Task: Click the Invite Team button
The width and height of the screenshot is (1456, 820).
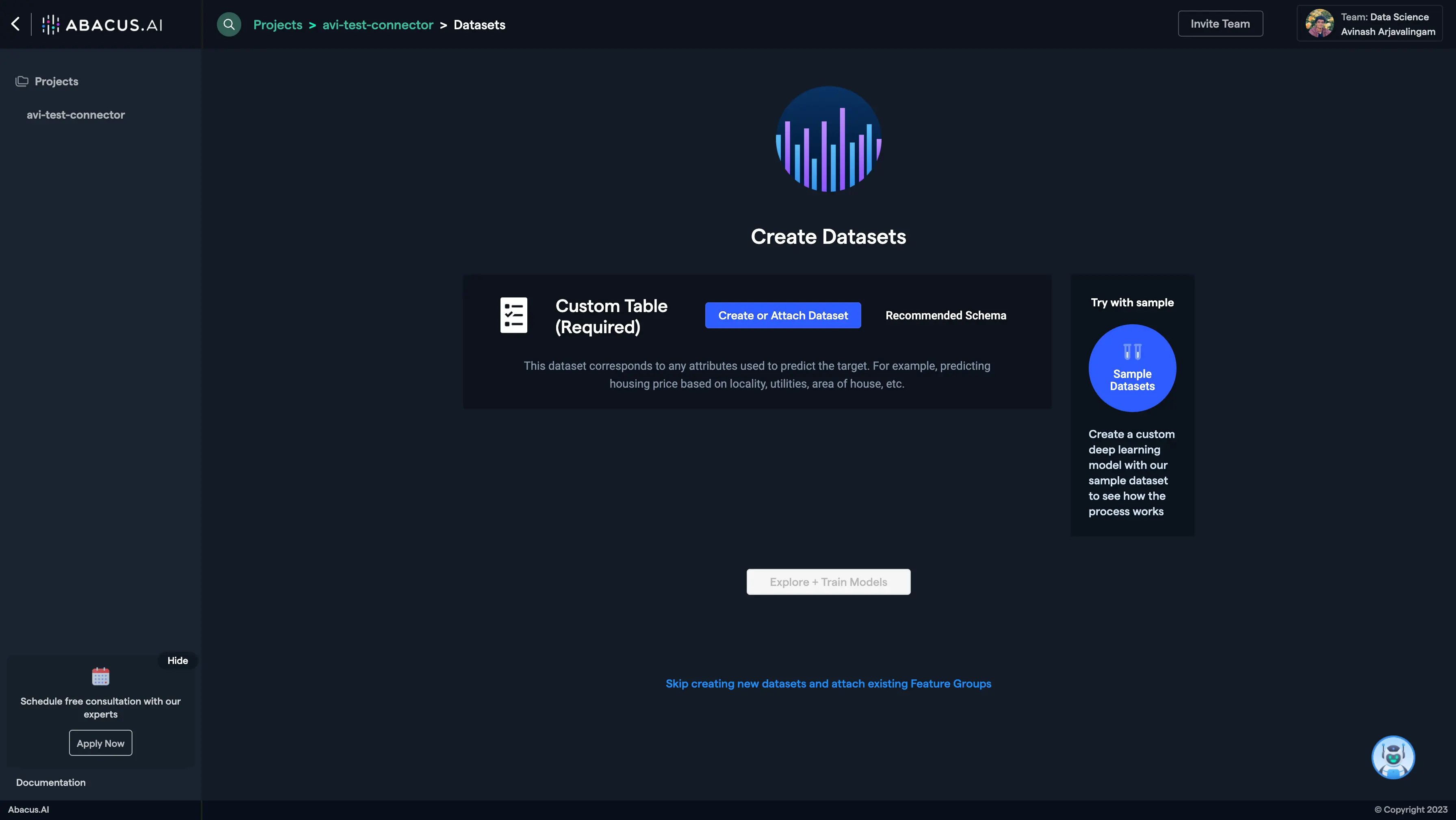Action: 1220,23
